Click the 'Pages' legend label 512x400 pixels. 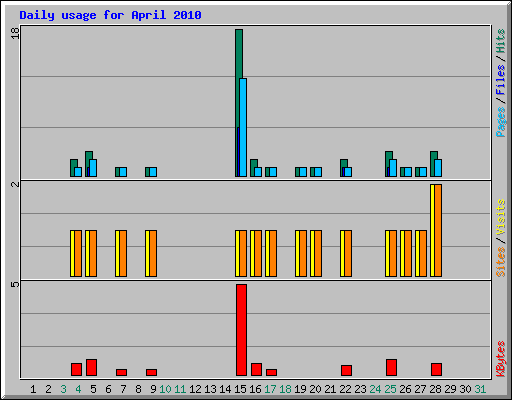click(x=501, y=122)
